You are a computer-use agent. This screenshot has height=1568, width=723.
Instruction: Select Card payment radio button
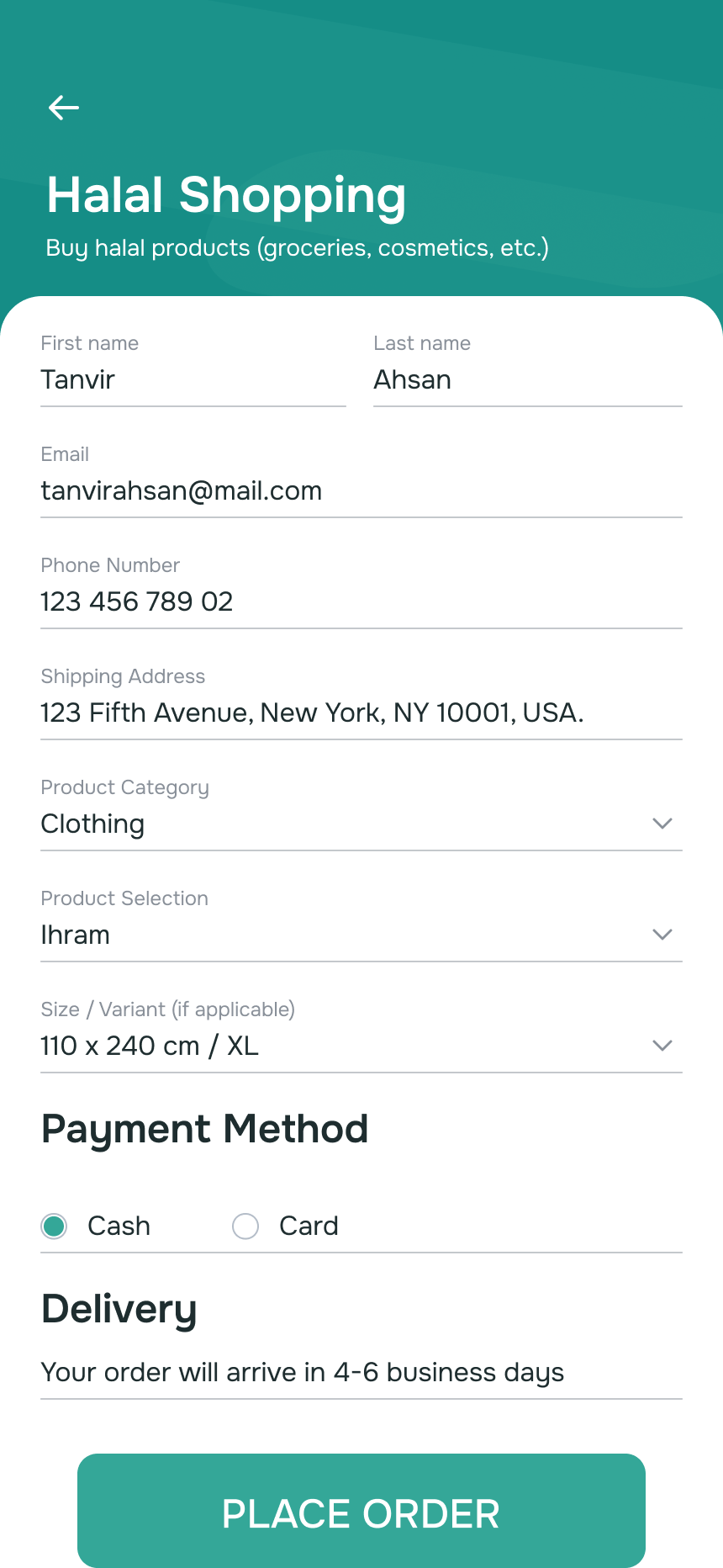point(245,1226)
